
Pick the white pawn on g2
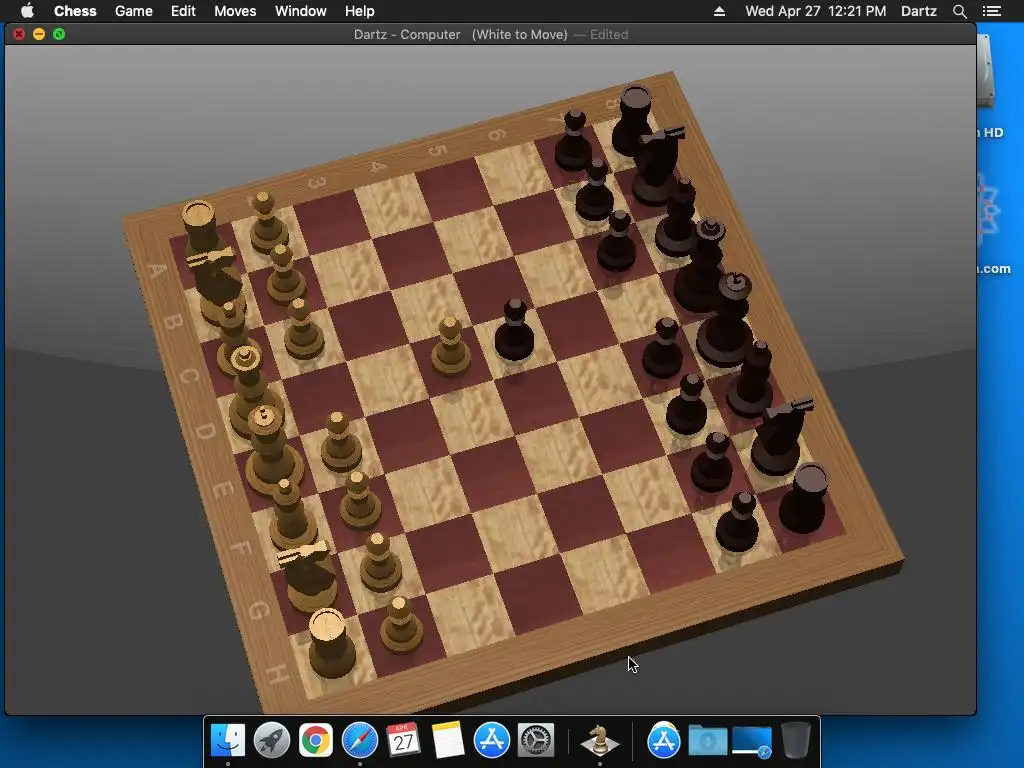click(x=380, y=562)
